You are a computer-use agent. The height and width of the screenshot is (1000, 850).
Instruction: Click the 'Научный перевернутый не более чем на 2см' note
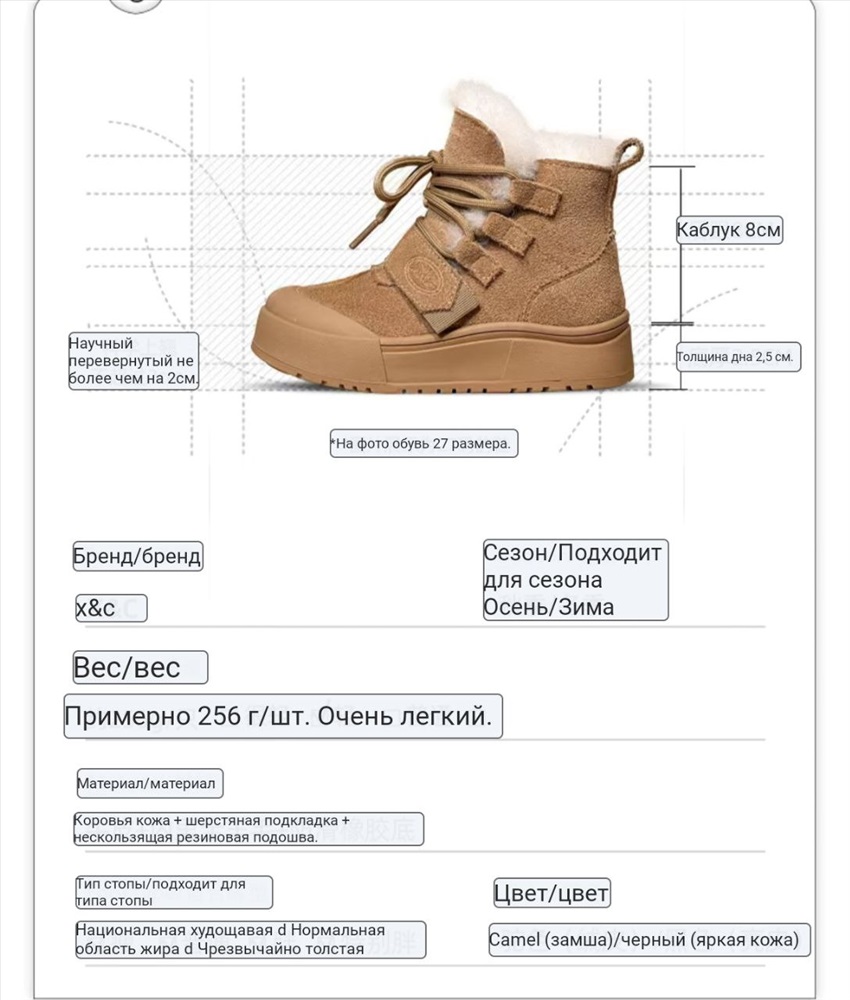point(133,361)
